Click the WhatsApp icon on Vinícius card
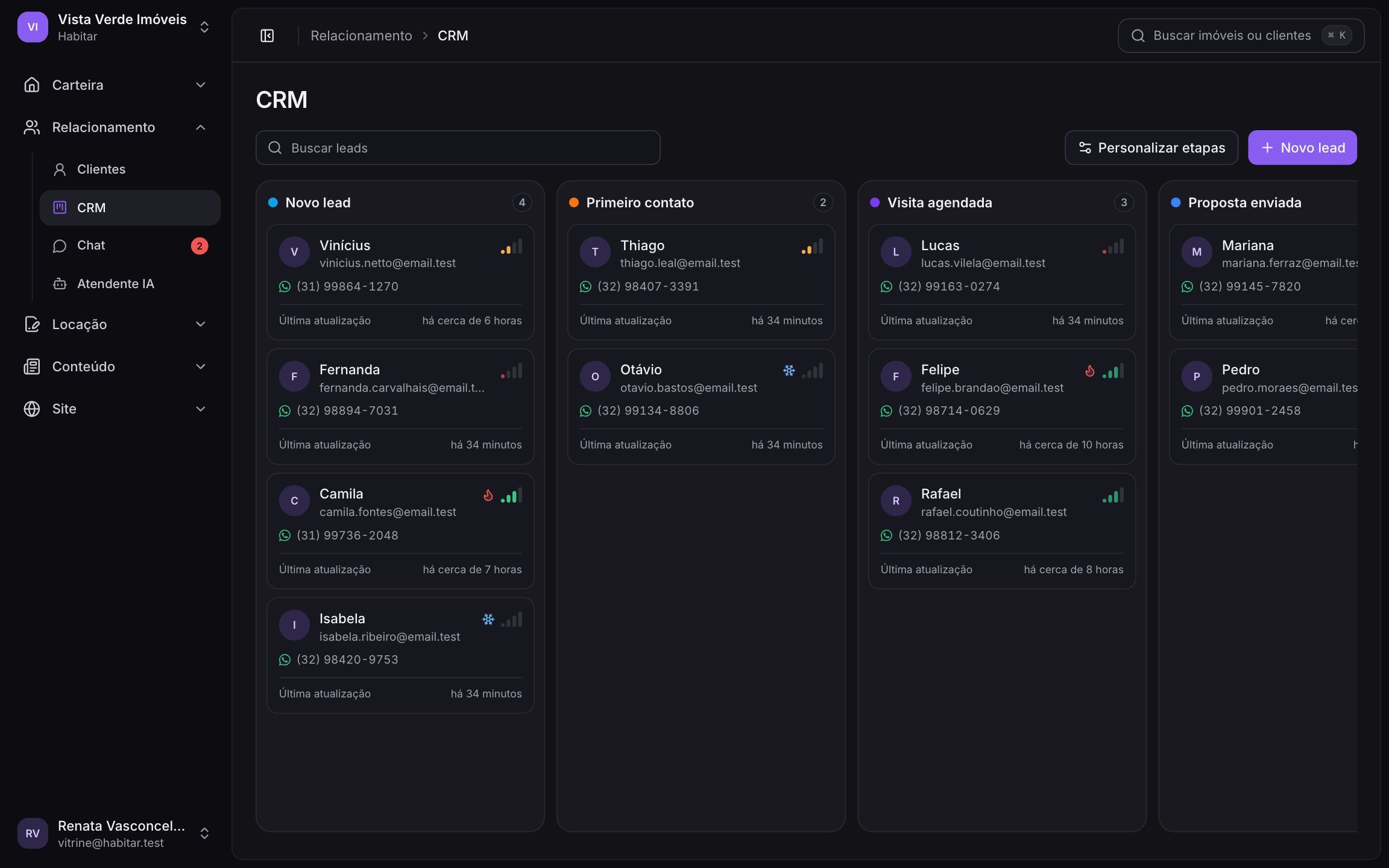1389x868 pixels. 285,287
